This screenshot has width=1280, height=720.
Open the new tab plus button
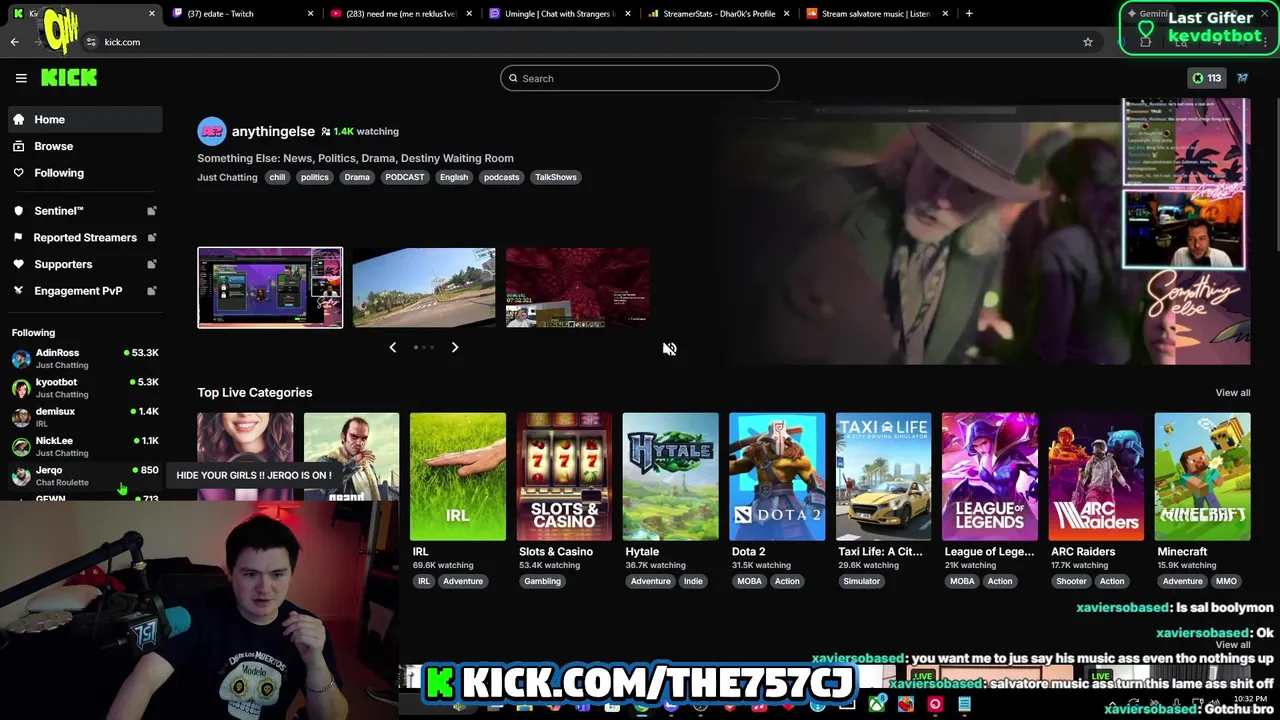(x=969, y=14)
